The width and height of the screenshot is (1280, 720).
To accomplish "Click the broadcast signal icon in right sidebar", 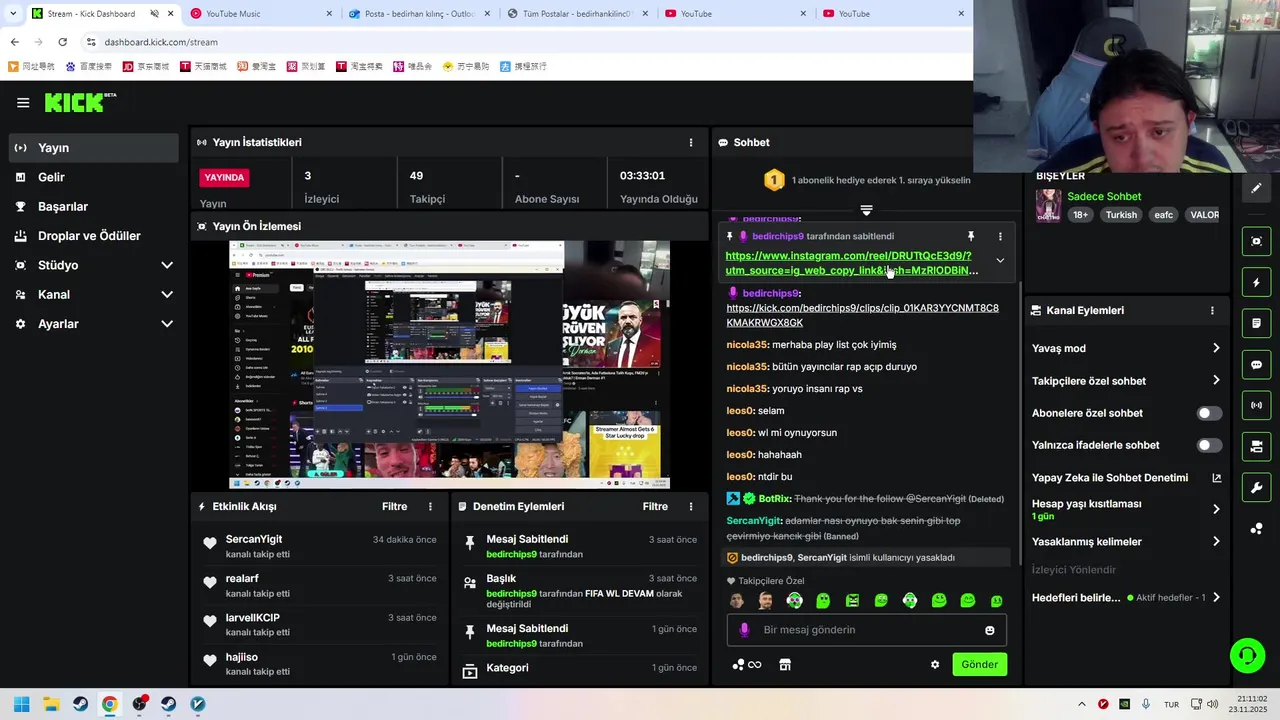I will 1257,405.
